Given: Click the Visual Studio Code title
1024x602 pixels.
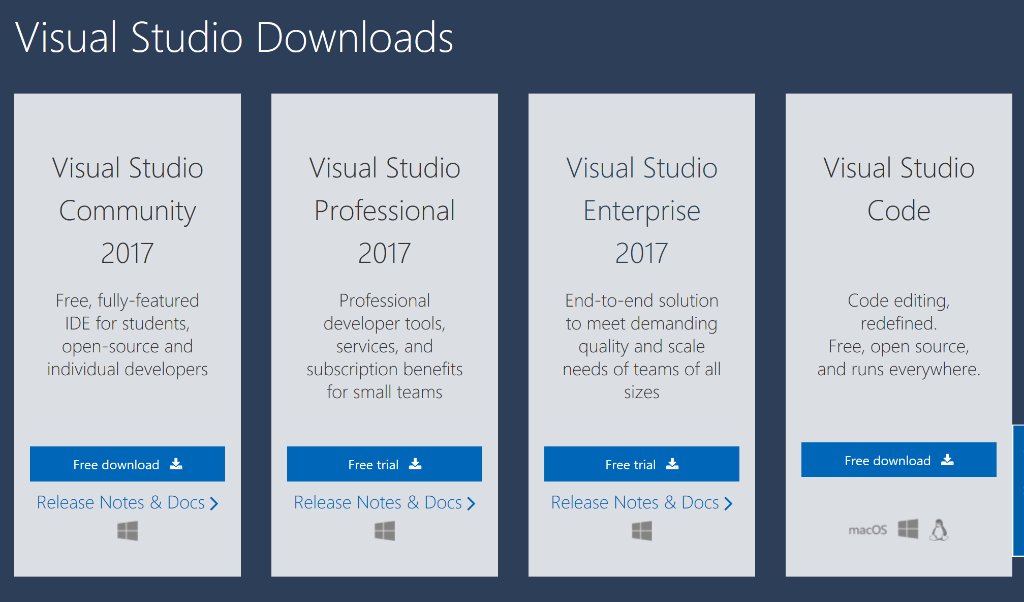Looking at the screenshot, I should pyautogui.click(x=899, y=189).
